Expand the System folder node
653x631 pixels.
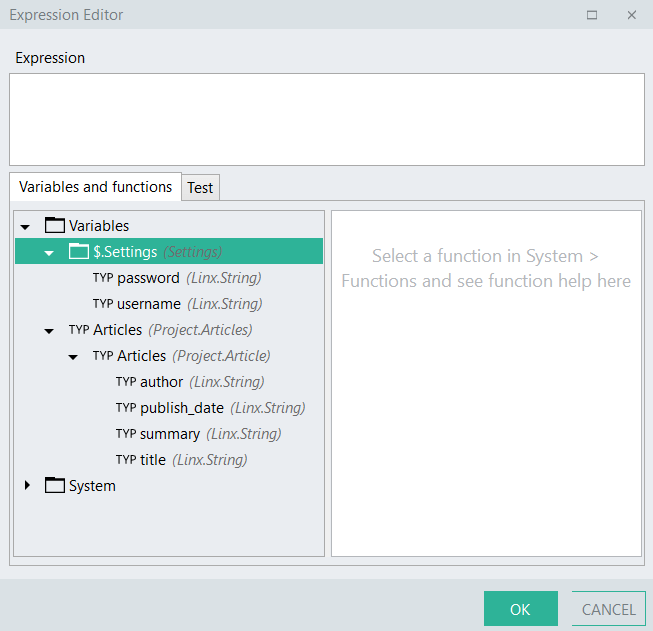click(x=27, y=485)
